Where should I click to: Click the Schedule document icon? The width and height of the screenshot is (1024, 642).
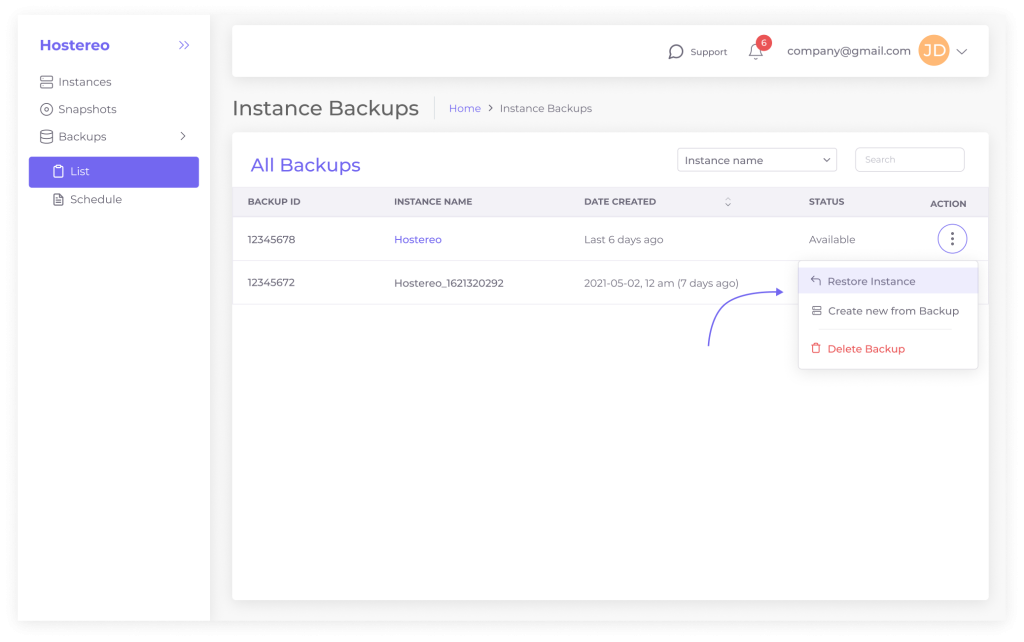58,199
